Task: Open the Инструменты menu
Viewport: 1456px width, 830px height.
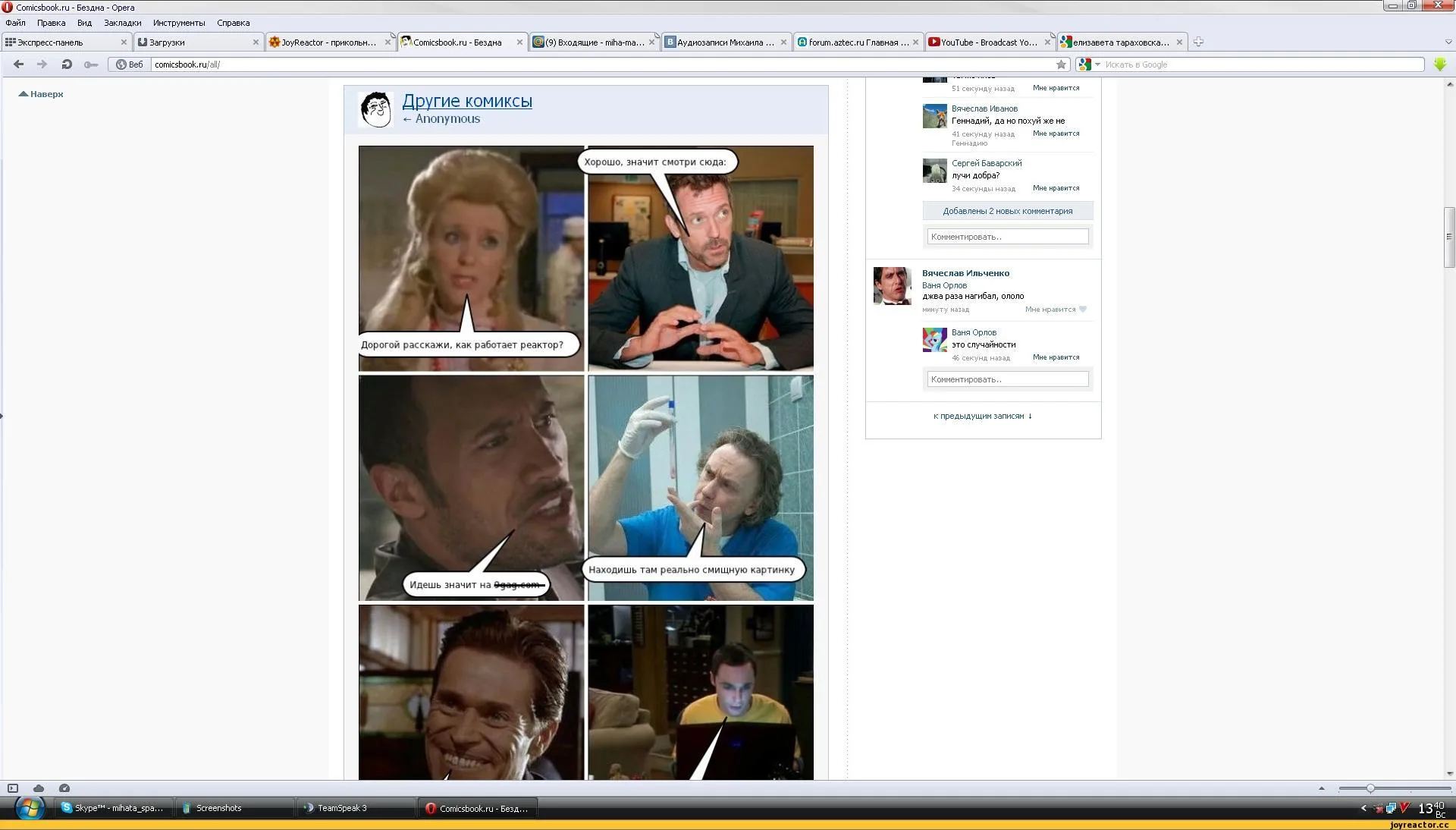Action: click(179, 23)
